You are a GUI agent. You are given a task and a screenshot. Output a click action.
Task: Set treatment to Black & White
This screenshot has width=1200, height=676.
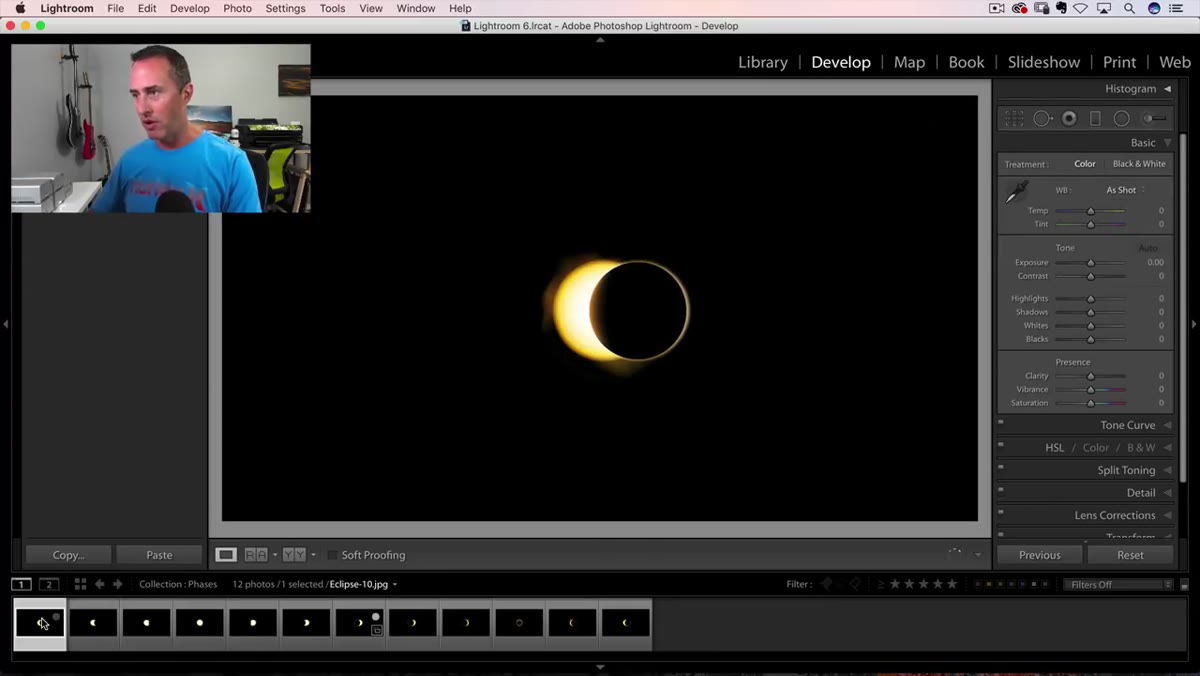1139,164
